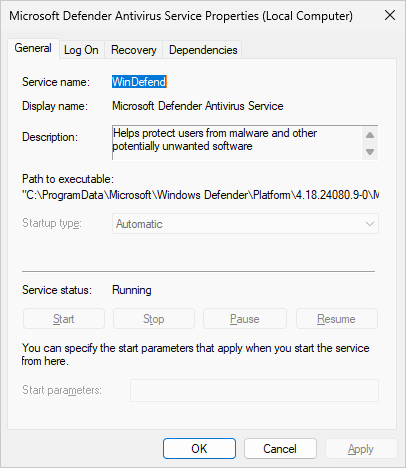
Task: Click the Pause service button
Action: 245,319
